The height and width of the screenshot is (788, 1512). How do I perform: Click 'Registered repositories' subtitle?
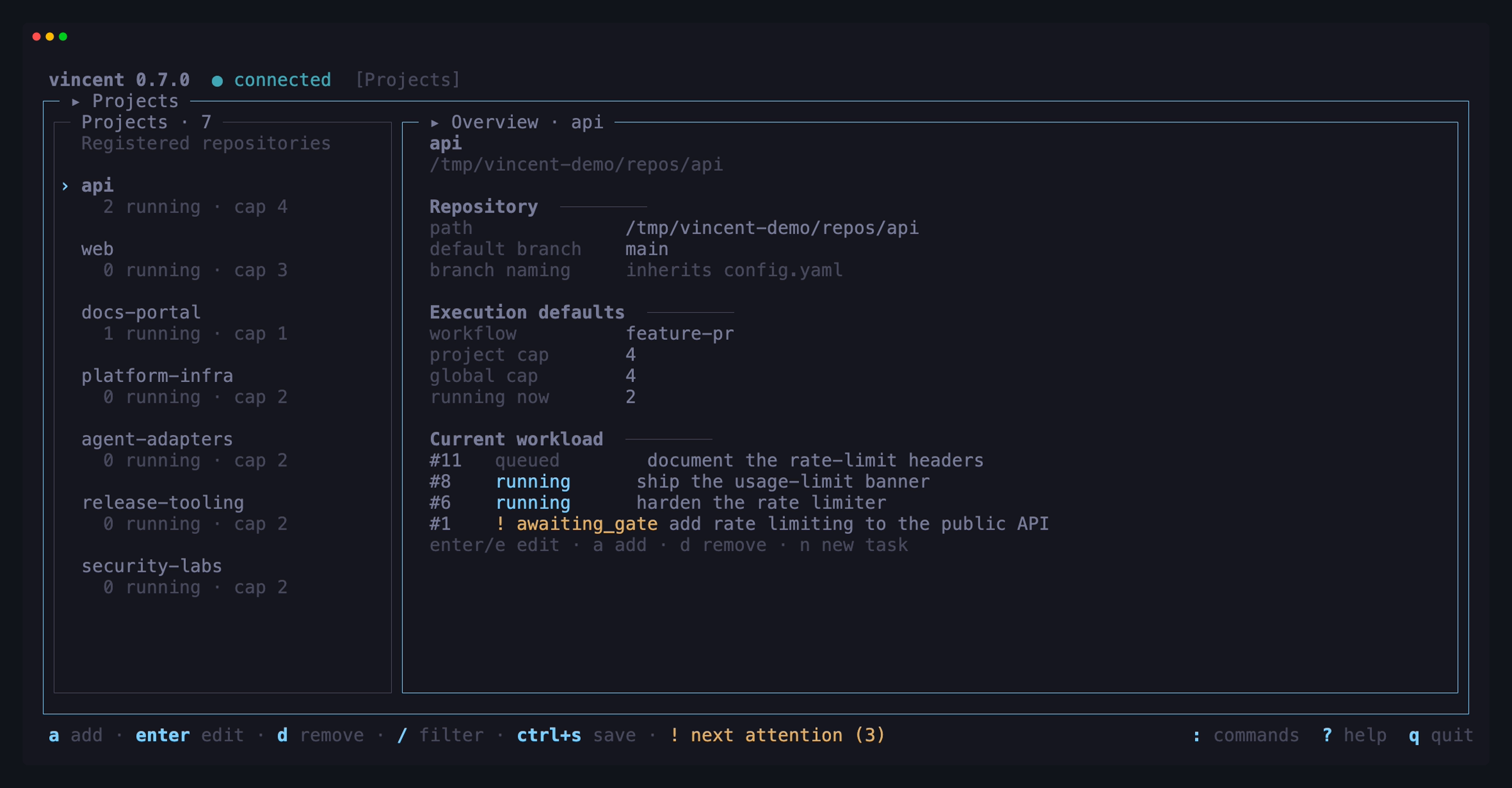click(206, 143)
